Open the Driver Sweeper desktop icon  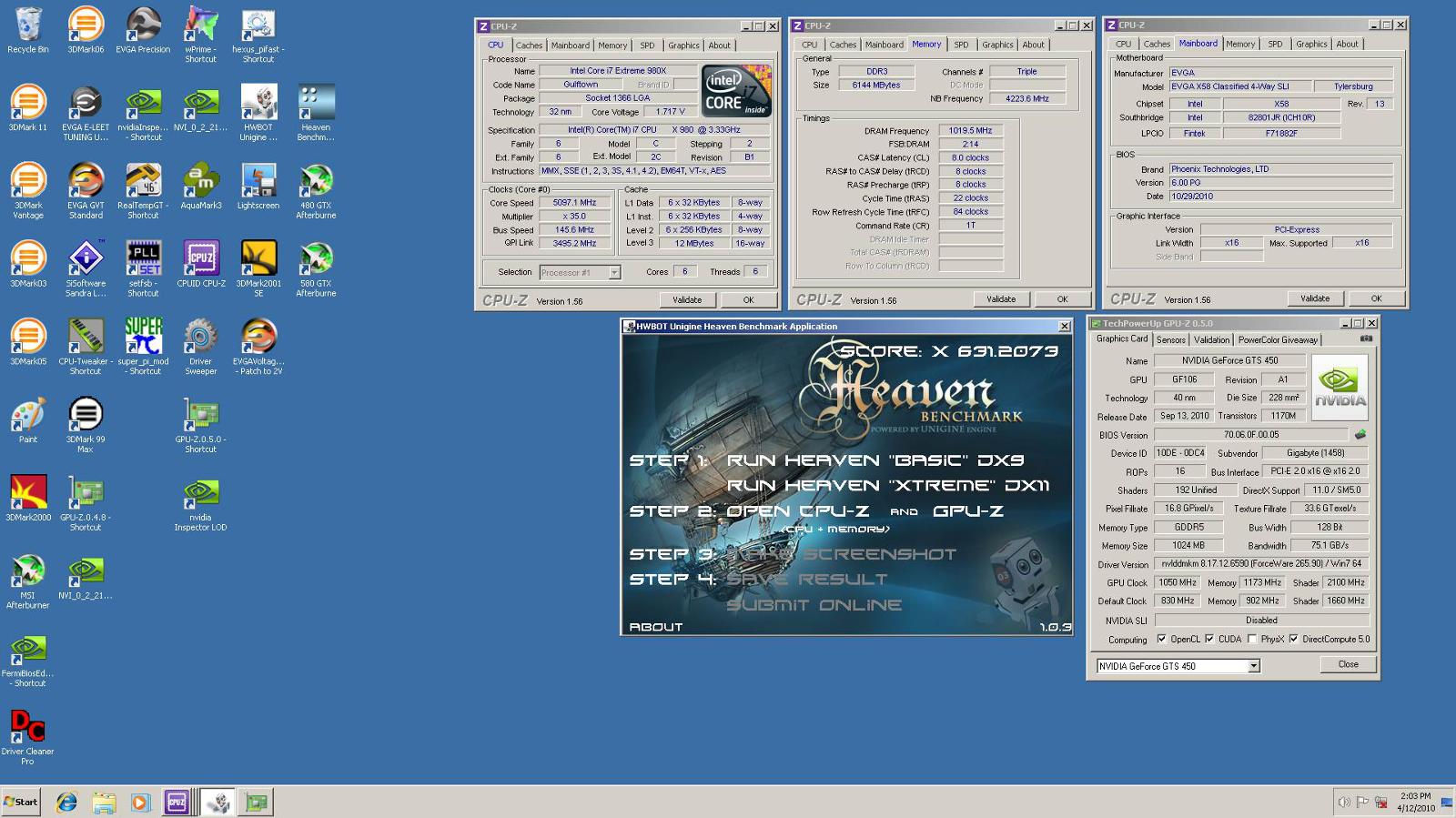tap(200, 348)
